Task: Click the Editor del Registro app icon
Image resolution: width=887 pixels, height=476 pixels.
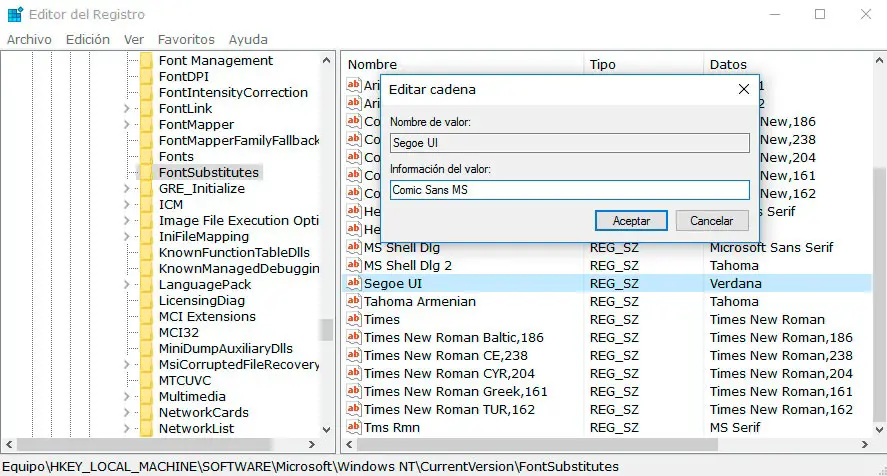Action: [x=15, y=14]
